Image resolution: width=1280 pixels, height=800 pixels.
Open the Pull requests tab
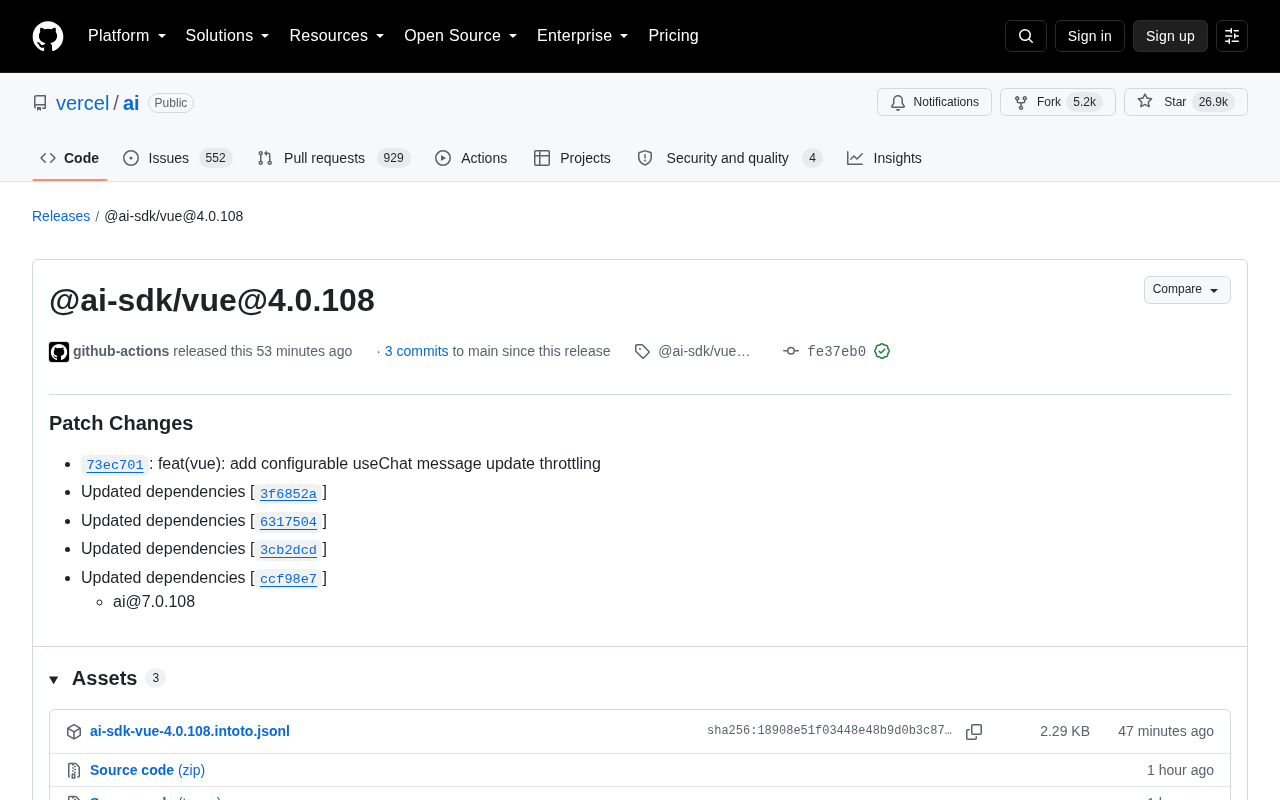[x=334, y=158]
